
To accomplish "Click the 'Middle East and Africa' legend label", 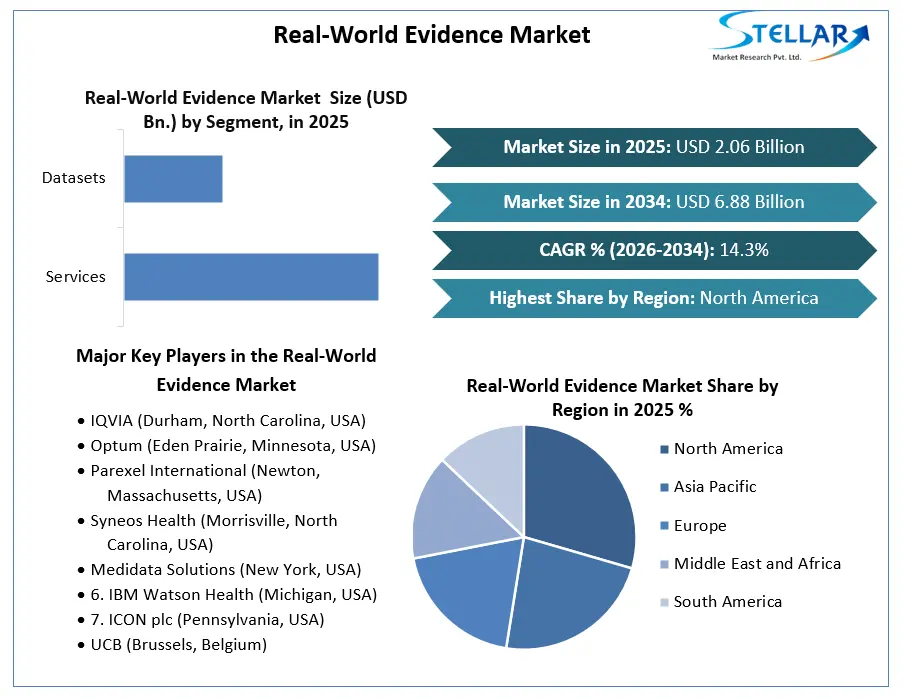I will click(757, 563).
